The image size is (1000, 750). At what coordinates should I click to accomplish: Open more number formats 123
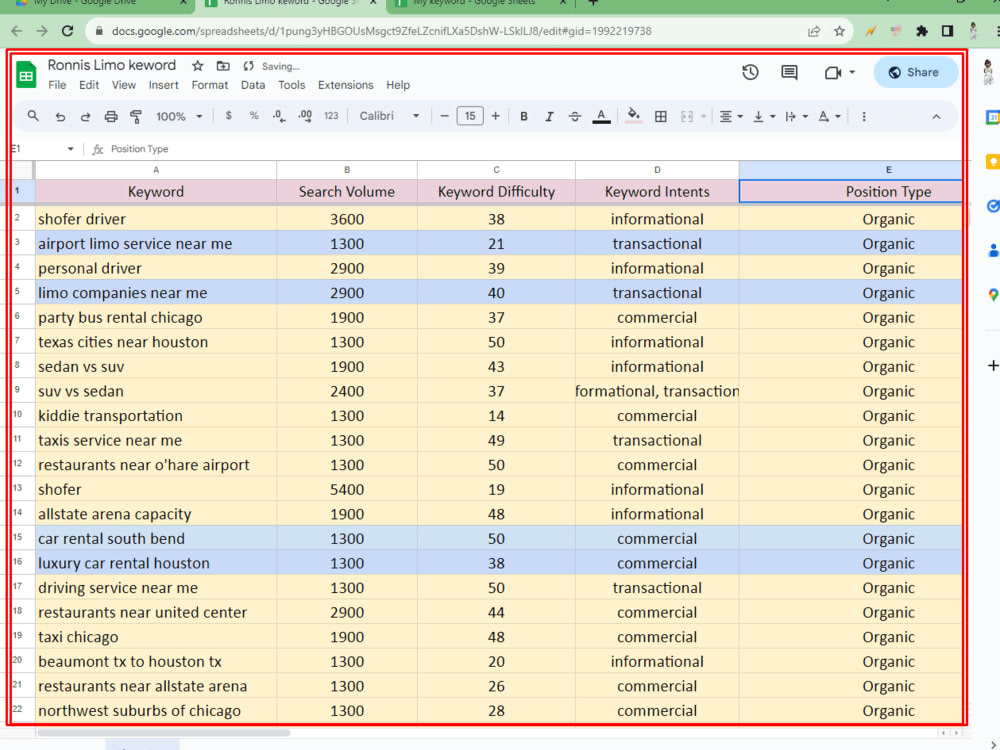pyautogui.click(x=331, y=116)
